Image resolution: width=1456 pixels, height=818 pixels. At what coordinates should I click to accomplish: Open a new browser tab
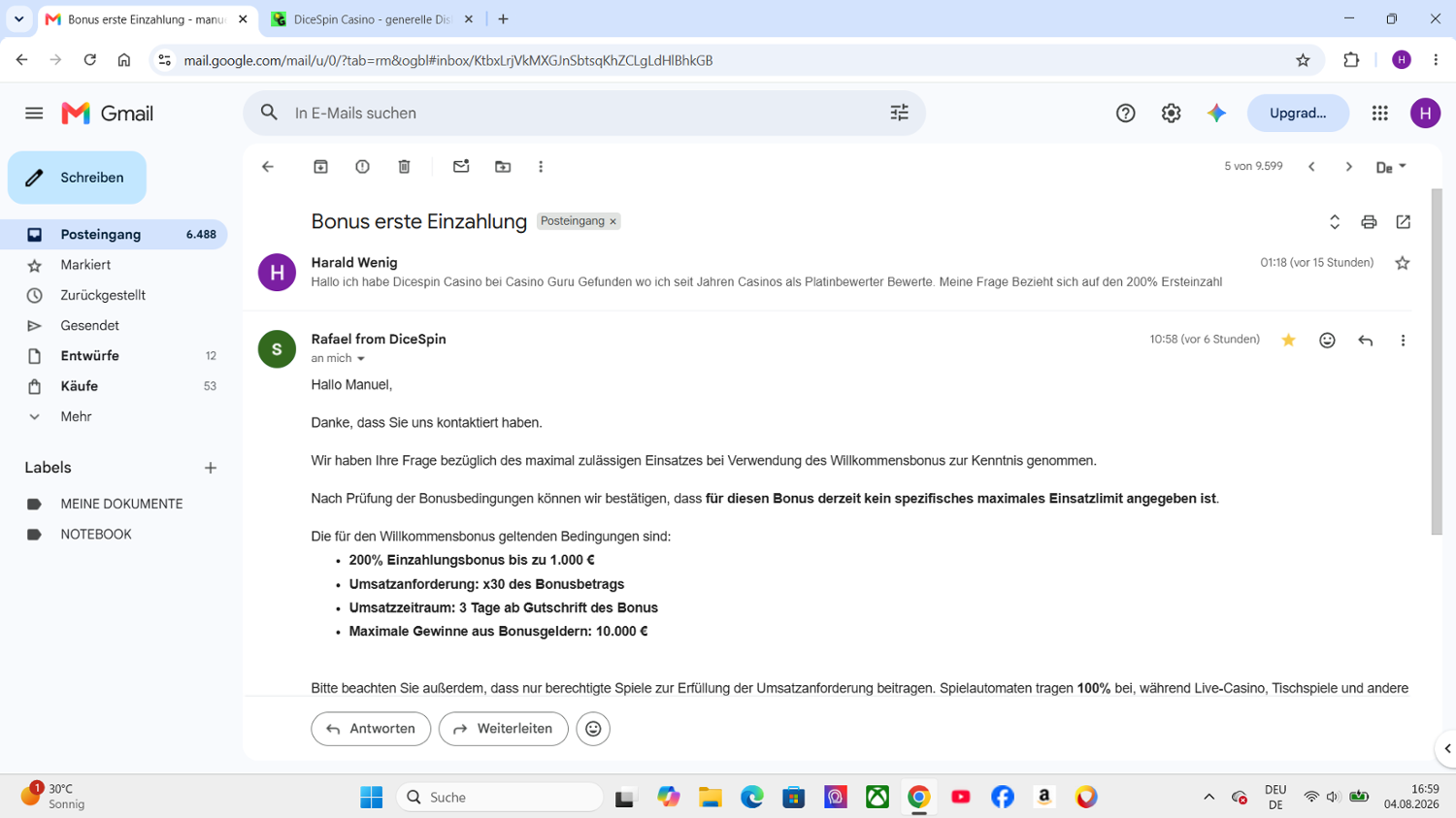coord(503,19)
